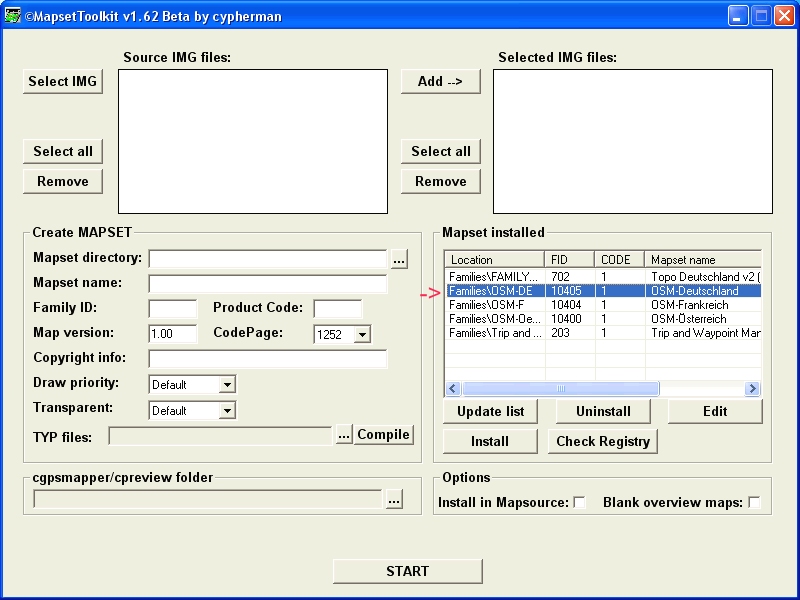Click the Compile button
Screen dimensions: 800x600
click(383, 435)
